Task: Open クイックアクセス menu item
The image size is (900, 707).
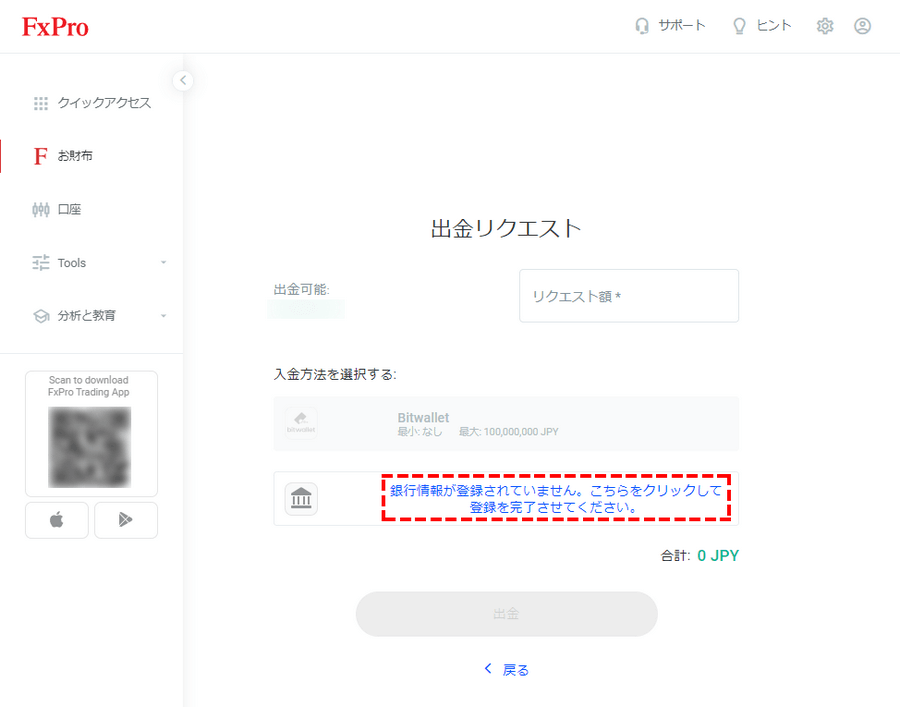Action: tap(104, 103)
